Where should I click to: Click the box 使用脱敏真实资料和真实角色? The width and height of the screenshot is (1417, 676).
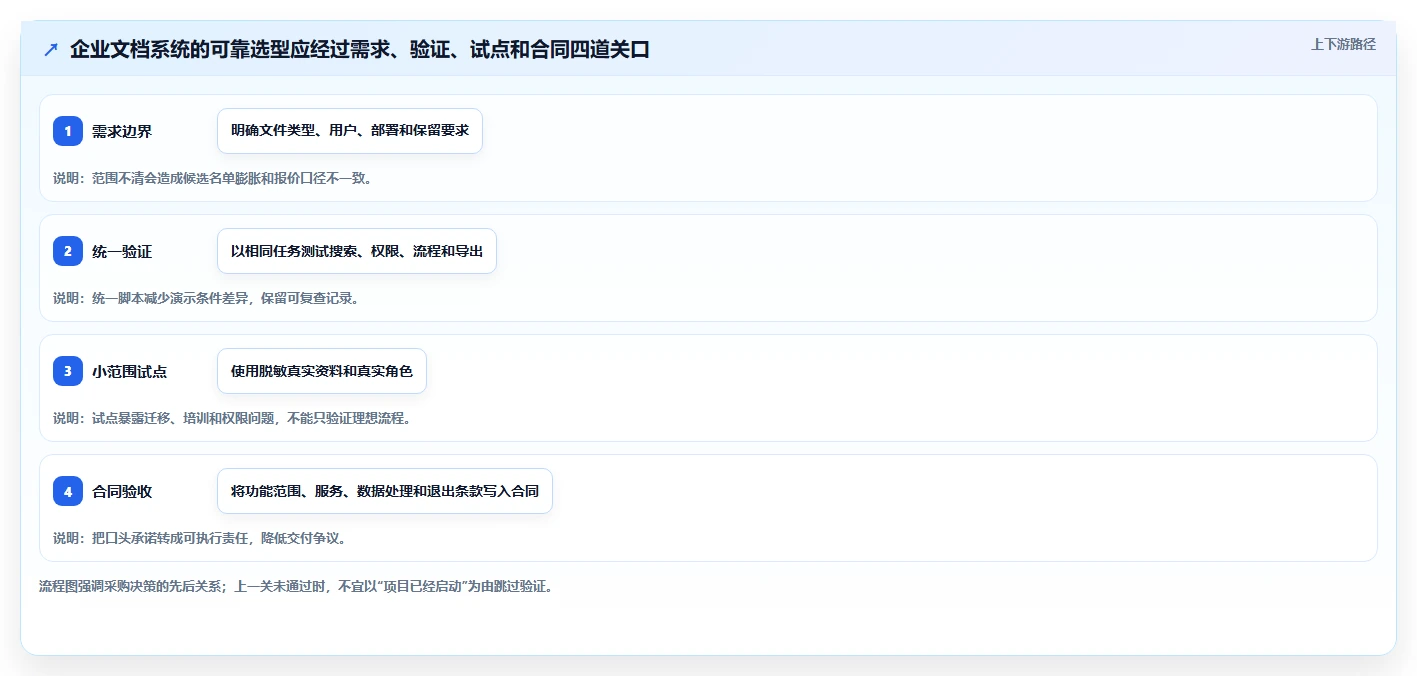pos(322,371)
